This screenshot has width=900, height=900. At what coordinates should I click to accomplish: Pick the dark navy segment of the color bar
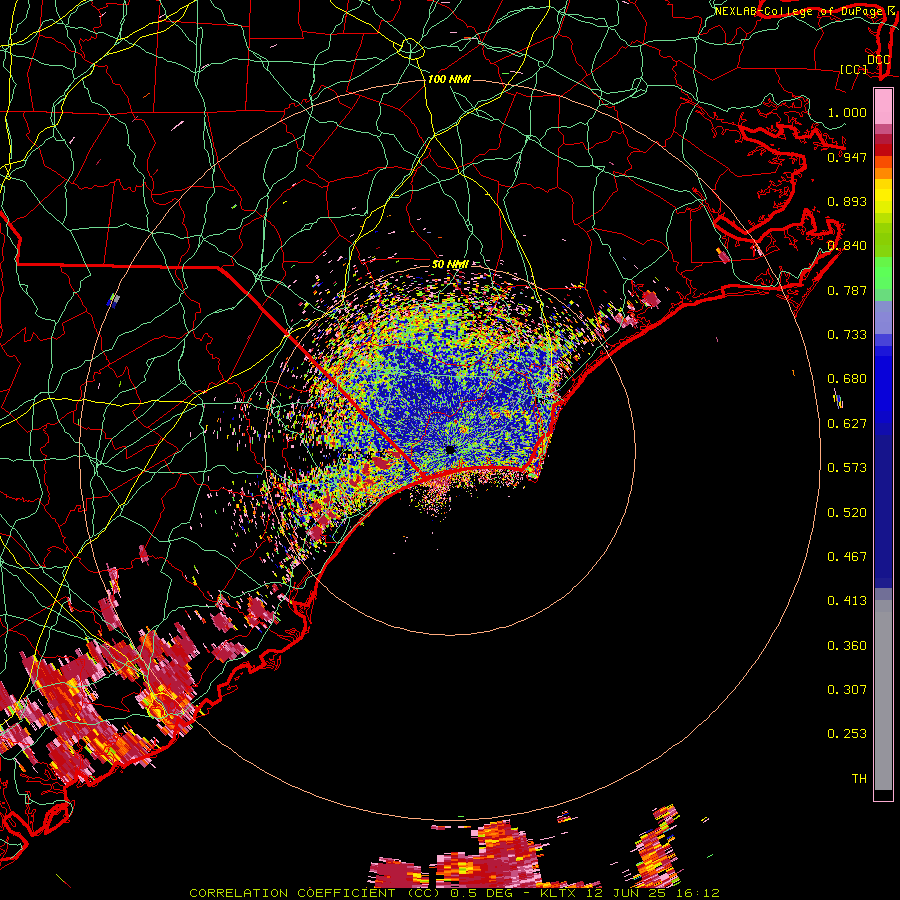click(x=883, y=505)
